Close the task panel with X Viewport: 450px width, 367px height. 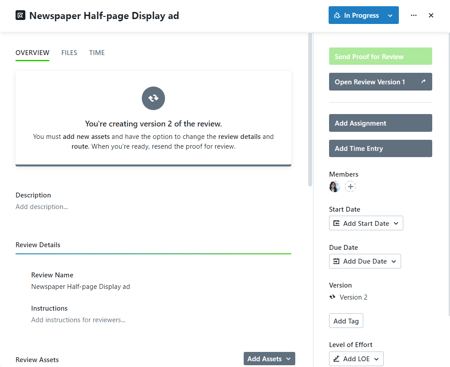pos(431,15)
